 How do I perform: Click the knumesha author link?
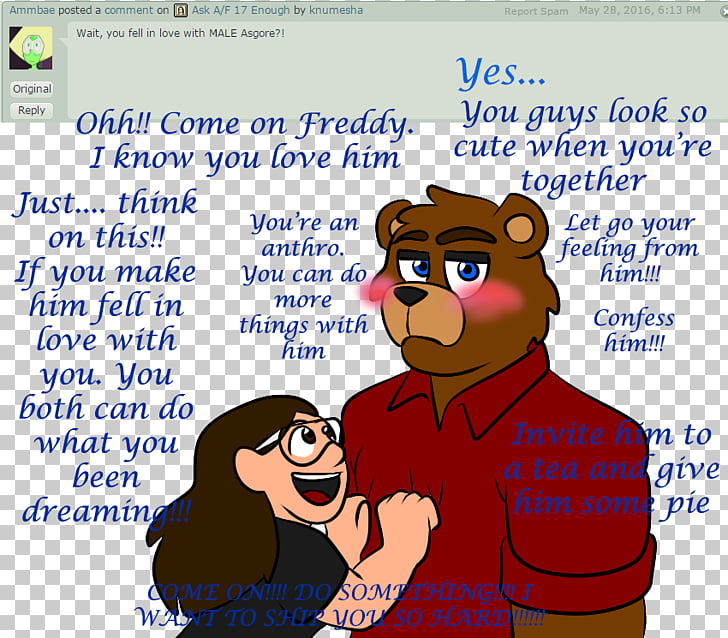(x=336, y=10)
